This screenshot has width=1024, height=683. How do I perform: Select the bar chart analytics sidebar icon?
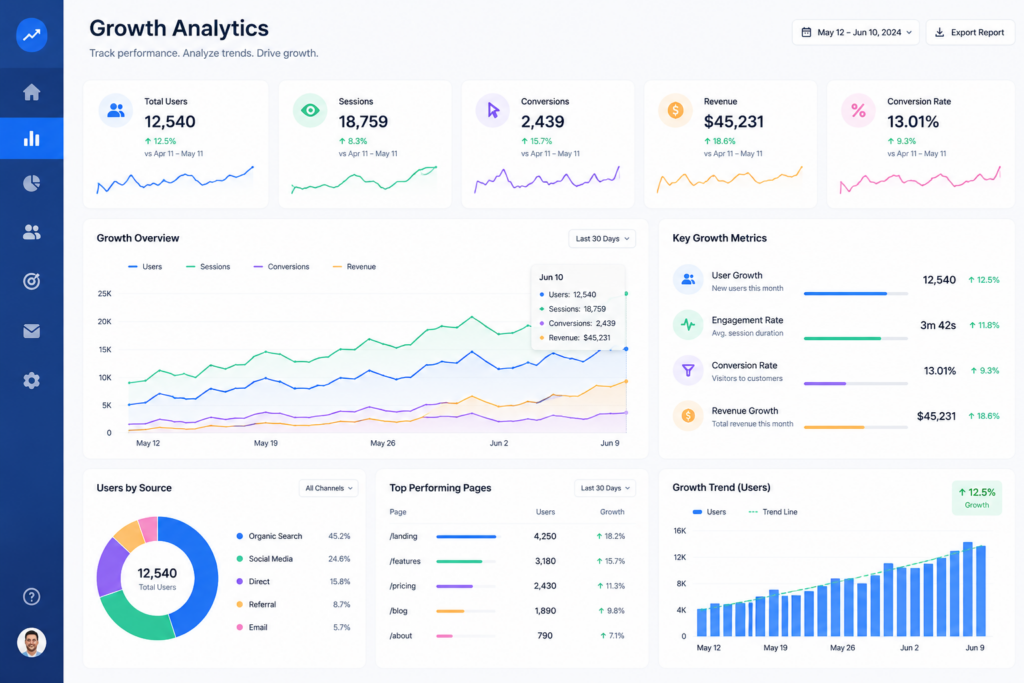click(31, 138)
